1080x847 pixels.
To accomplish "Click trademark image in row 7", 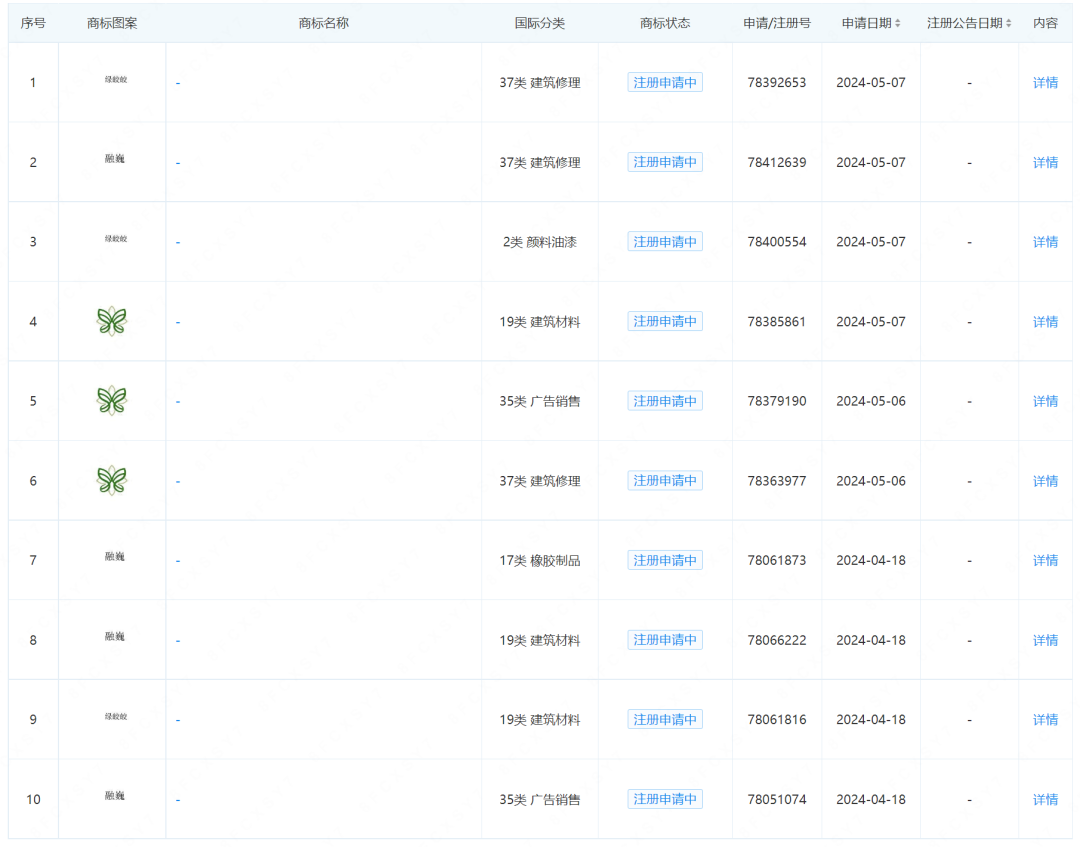I will (x=115, y=557).
